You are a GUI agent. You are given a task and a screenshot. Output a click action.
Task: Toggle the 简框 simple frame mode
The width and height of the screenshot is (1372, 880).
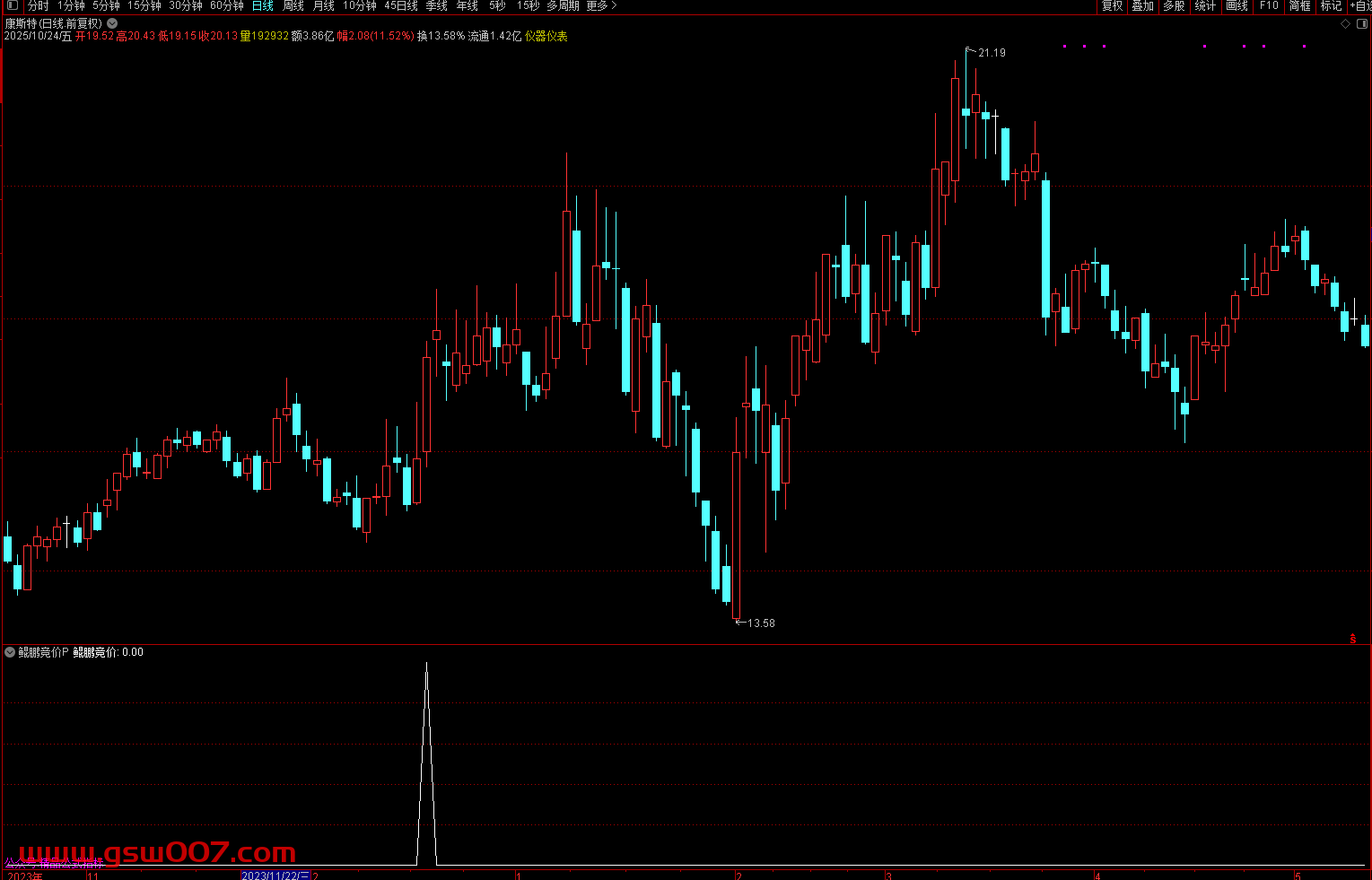point(1299,6)
